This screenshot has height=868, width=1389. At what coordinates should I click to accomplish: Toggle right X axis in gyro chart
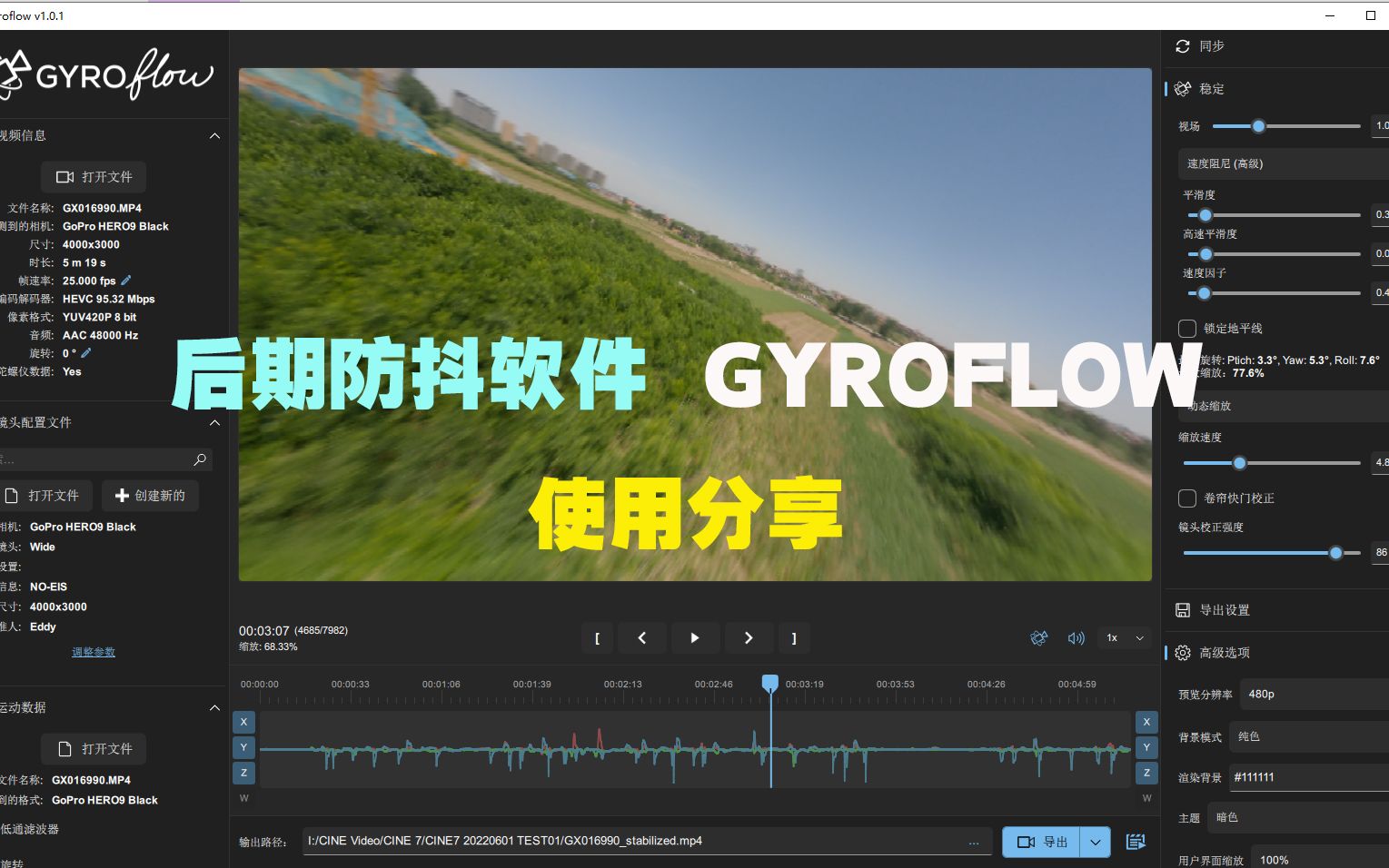coord(1146,722)
